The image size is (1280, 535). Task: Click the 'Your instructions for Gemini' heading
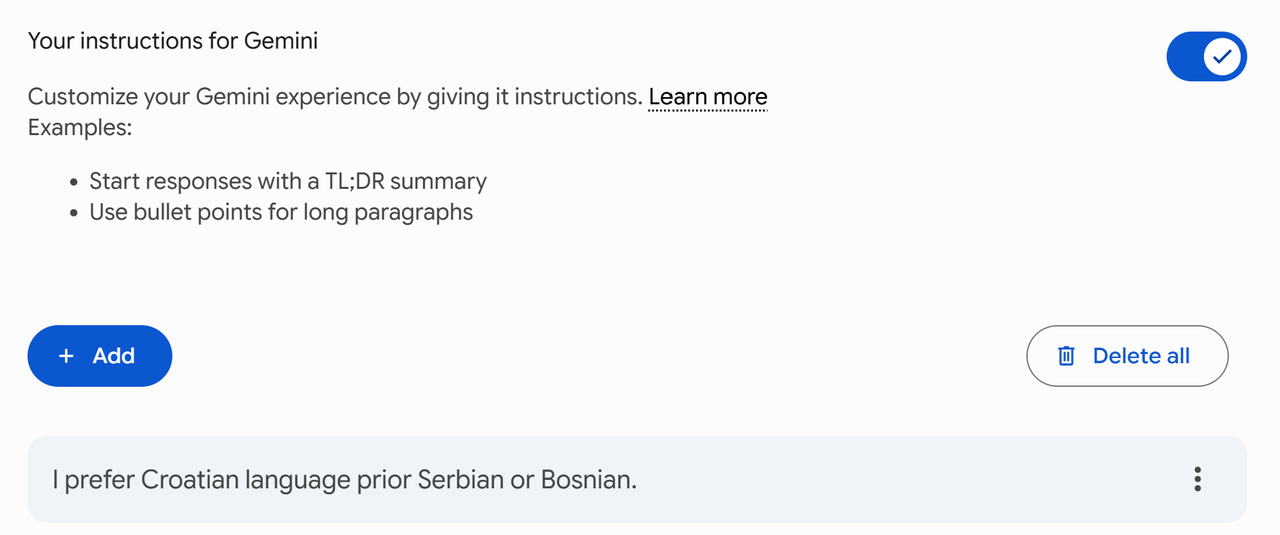coord(173,41)
